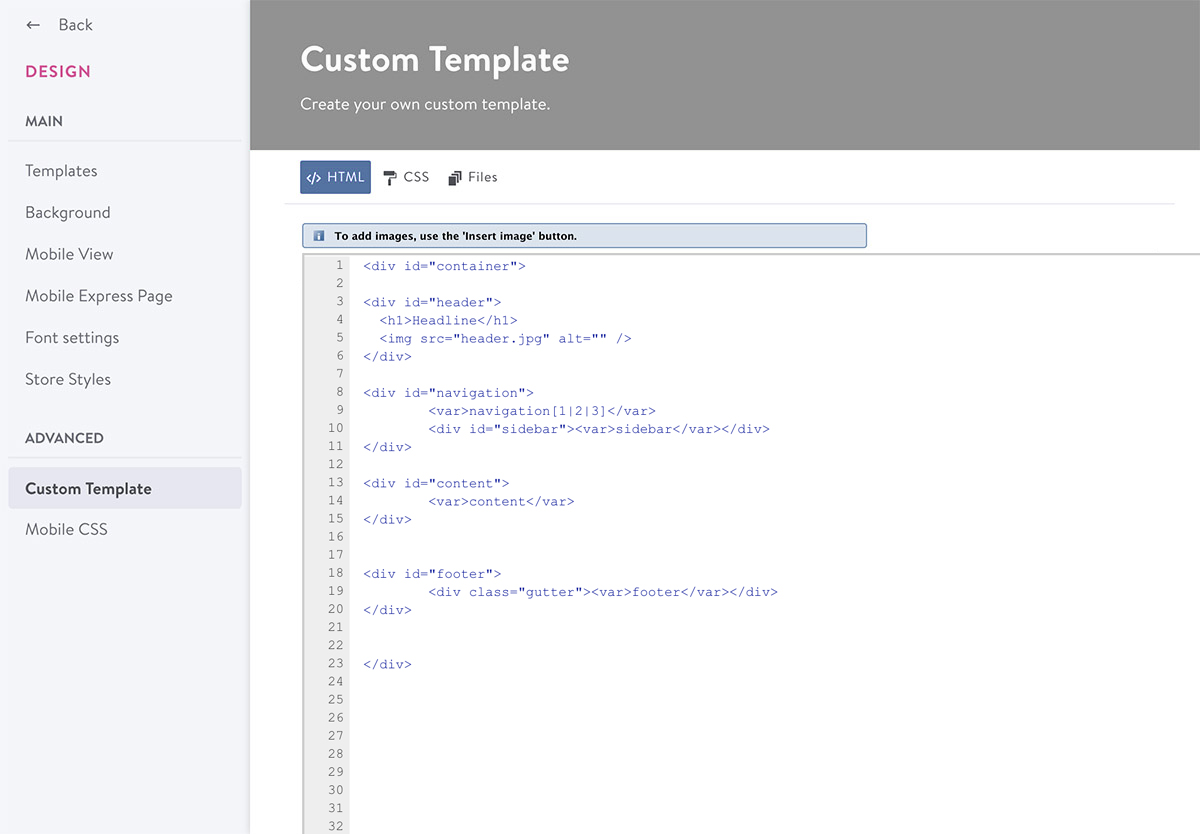Select Custom Template in the sidebar

pyautogui.click(x=89, y=488)
